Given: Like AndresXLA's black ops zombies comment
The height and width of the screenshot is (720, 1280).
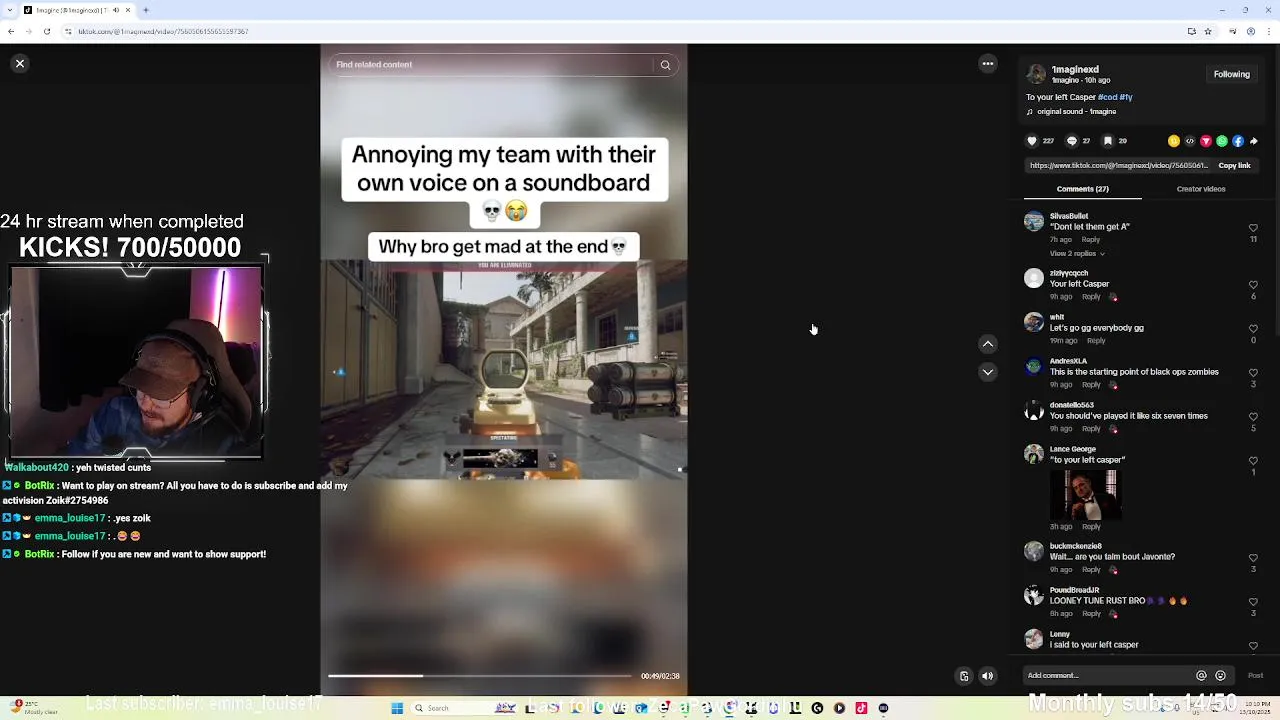Looking at the screenshot, I should tap(1253, 373).
